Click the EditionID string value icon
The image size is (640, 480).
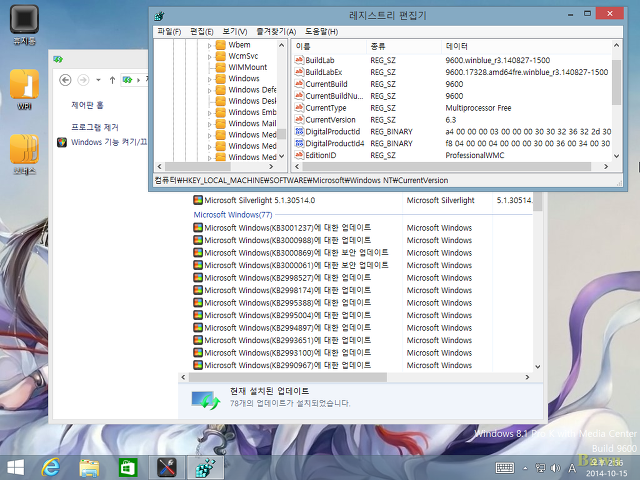(299, 155)
